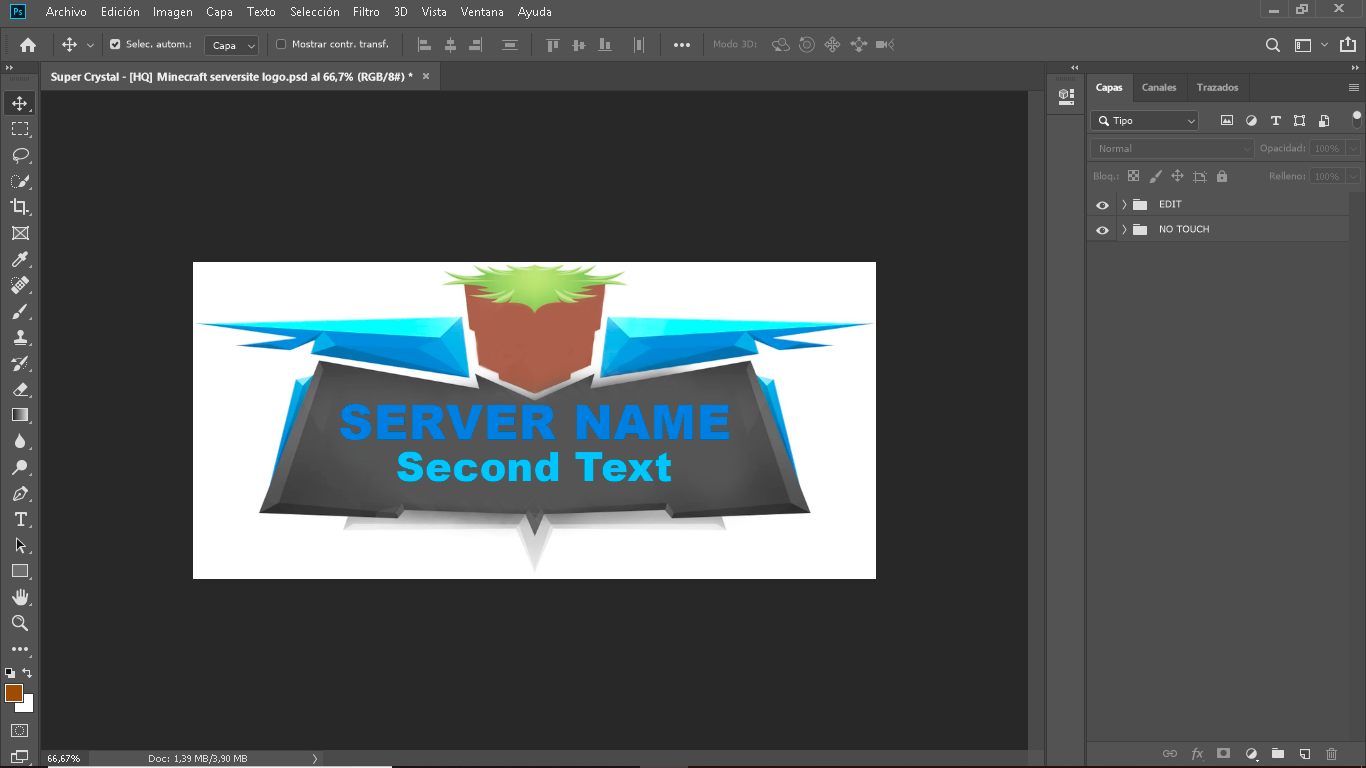This screenshot has width=1366, height=768.
Task: Select the Lasso tool
Action: click(x=20, y=155)
